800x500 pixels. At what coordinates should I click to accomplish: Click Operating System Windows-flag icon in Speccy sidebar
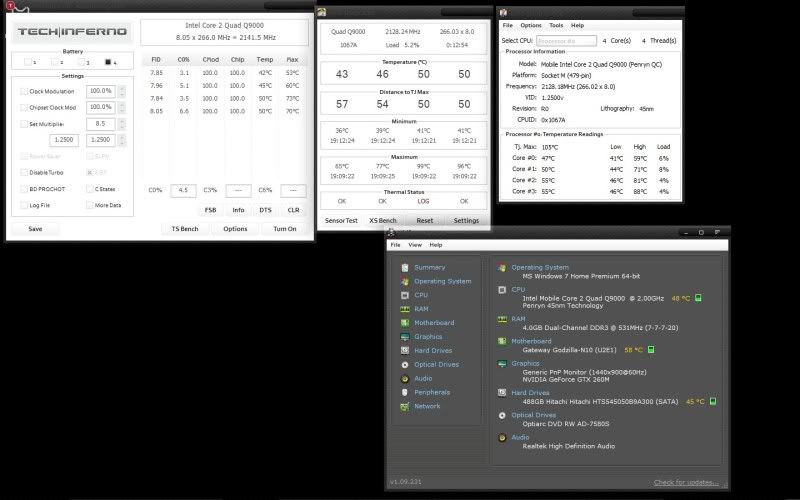(405, 282)
